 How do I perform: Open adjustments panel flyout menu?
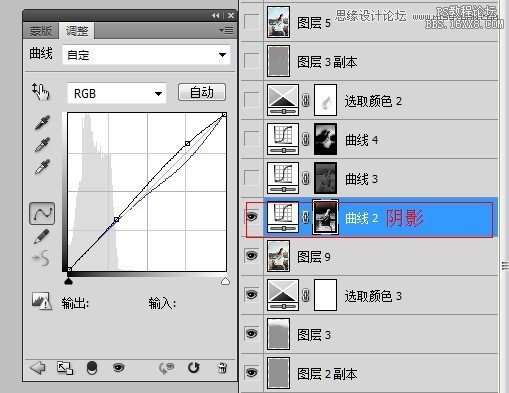(x=227, y=30)
